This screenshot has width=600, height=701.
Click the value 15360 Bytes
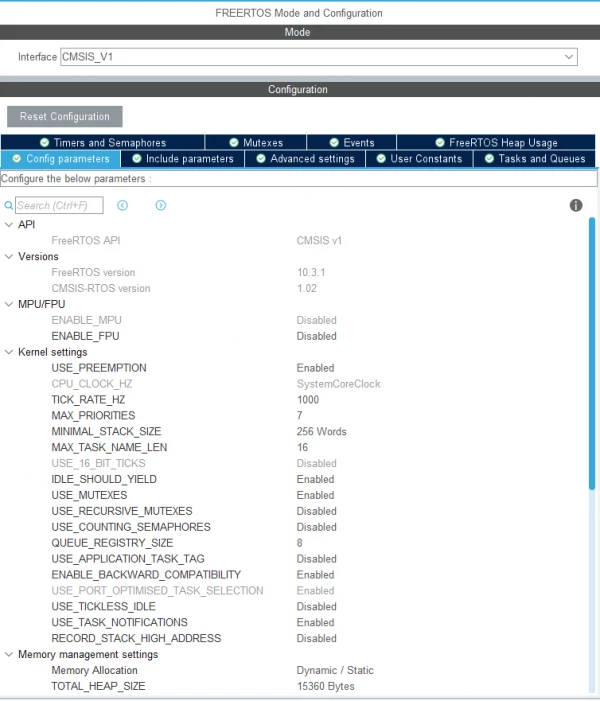click(325, 686)
